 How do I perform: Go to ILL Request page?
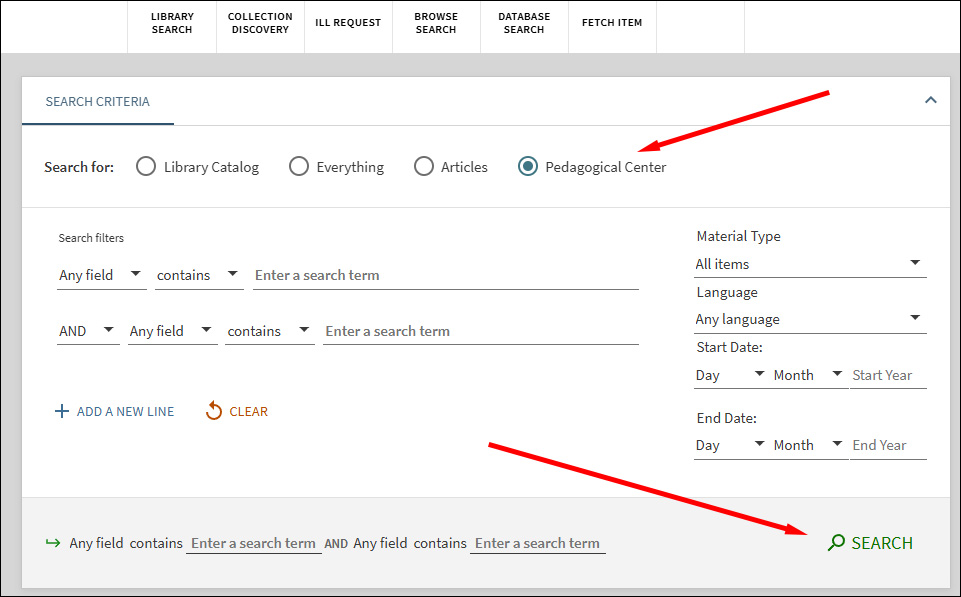point(348,23)
